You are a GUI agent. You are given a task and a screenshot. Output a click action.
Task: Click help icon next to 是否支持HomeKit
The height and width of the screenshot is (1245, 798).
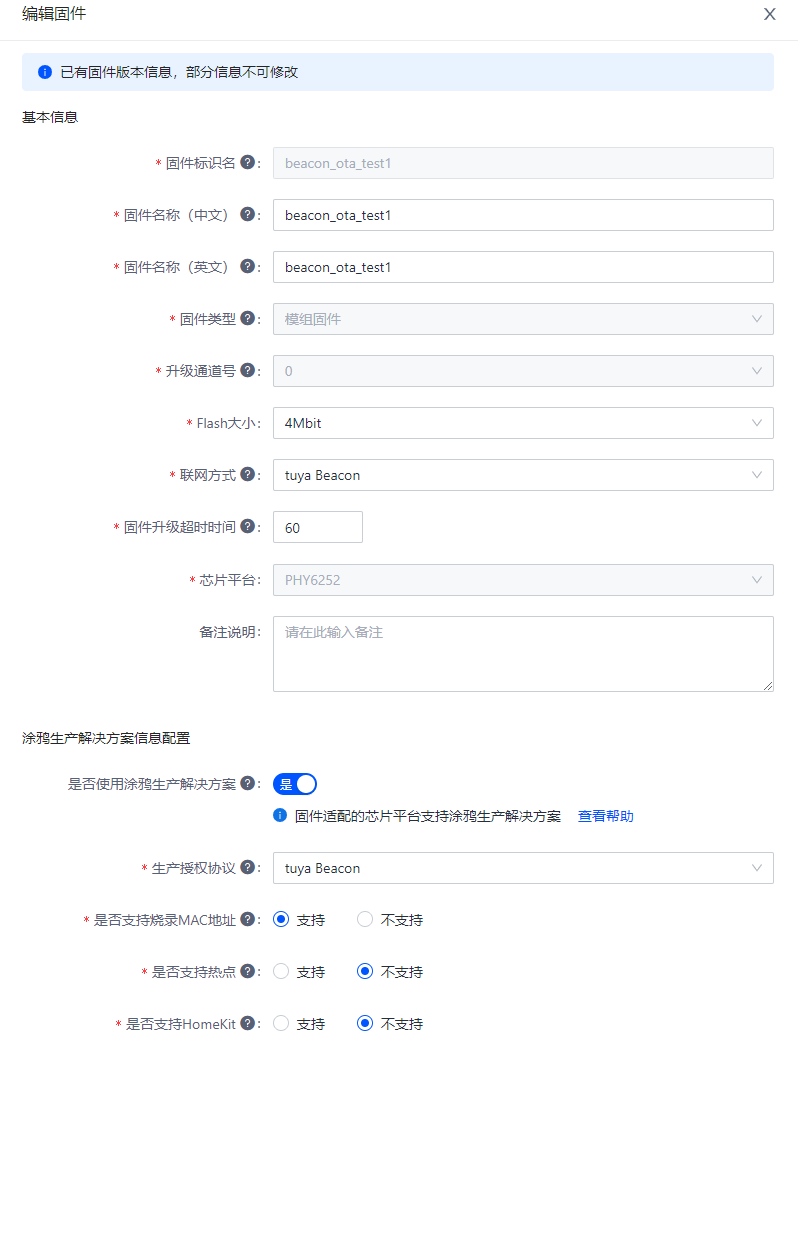tap(247, 1023)
